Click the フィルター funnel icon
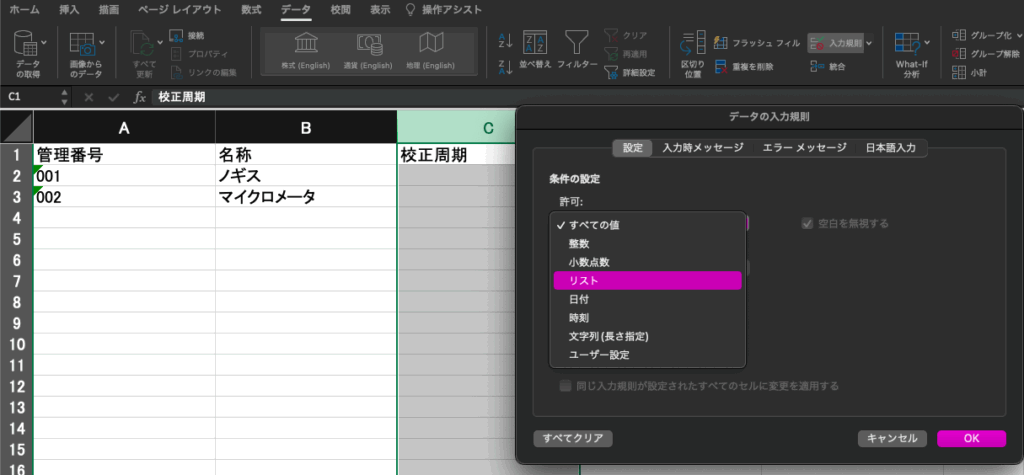 click(x=576, y=43)
